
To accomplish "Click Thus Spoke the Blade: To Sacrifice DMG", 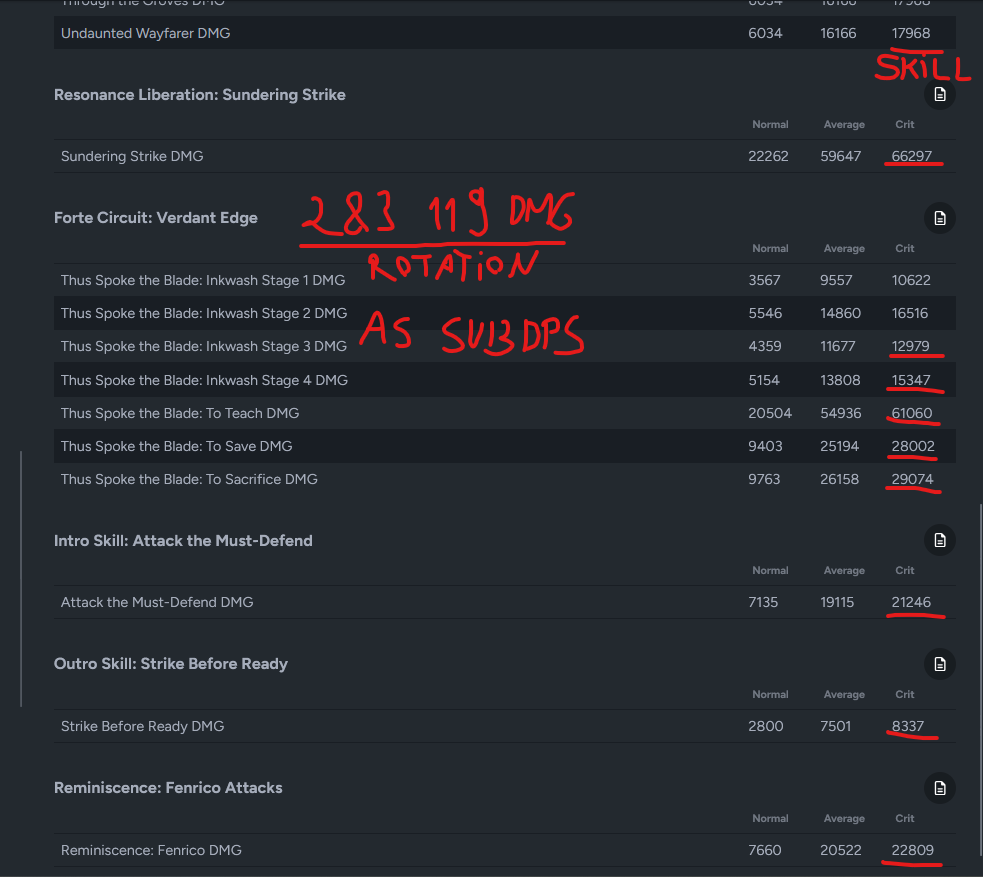I will [x=189, y=479].
